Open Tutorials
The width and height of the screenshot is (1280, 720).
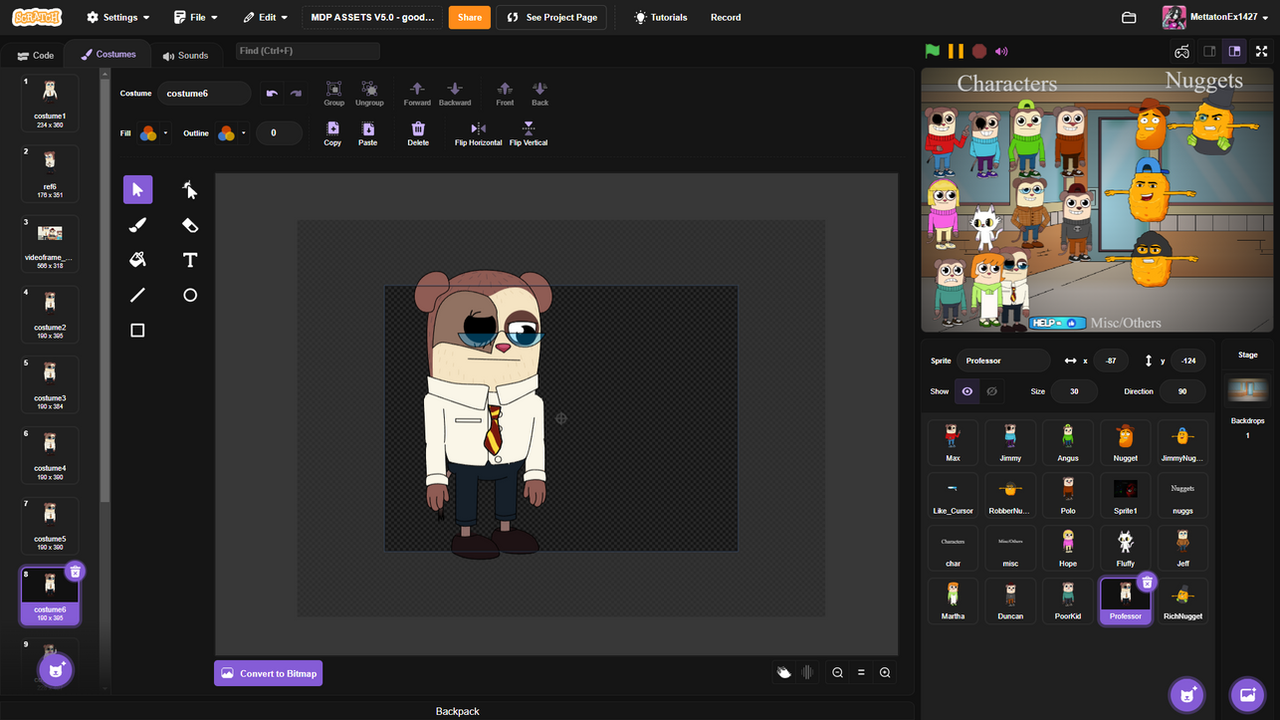[660, 17]
